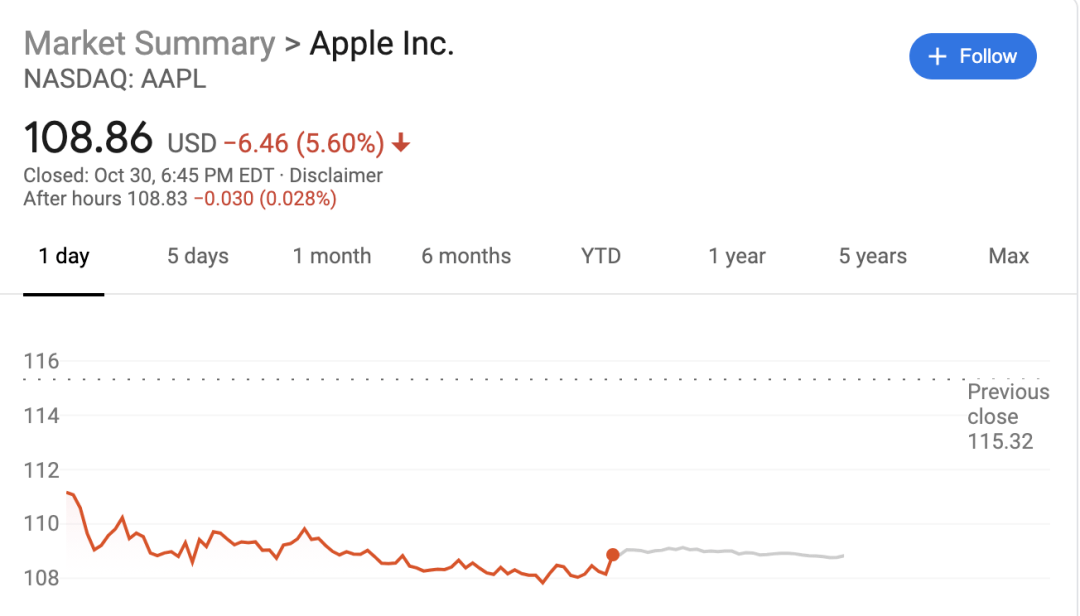Click the 108.86 current price

pos(88,137)
